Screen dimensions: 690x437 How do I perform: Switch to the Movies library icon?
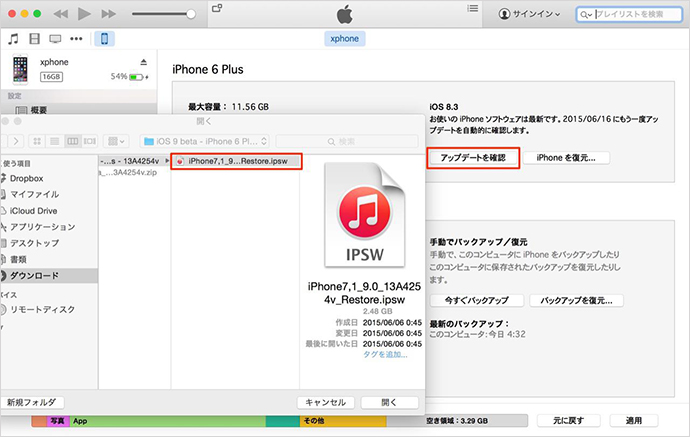34,39
